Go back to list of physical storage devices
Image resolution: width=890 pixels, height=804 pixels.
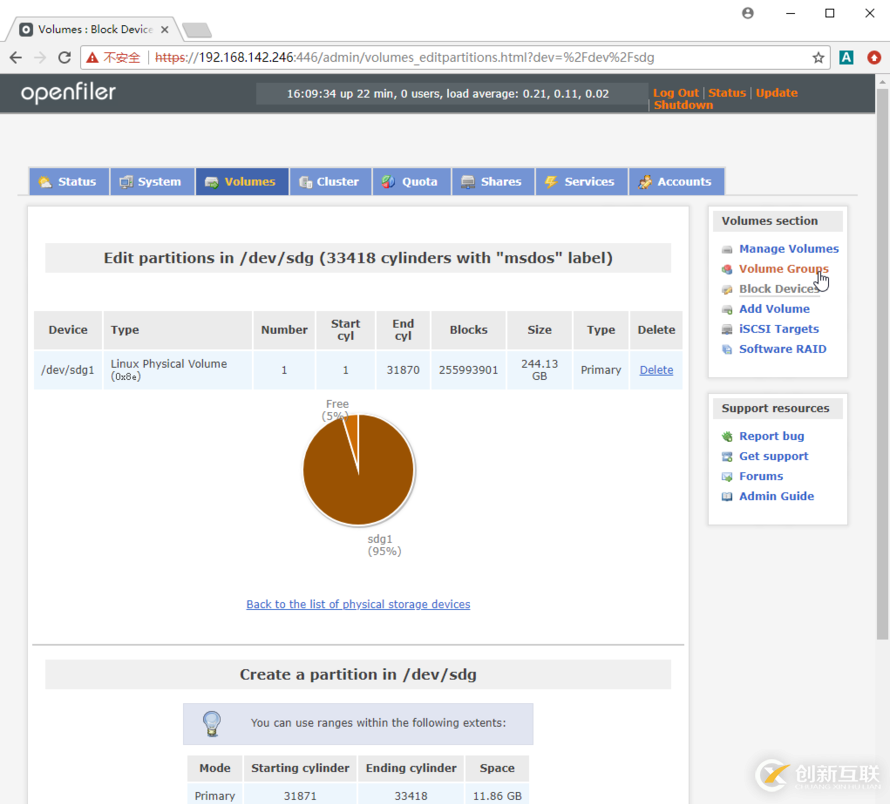[x=358, y=604]
